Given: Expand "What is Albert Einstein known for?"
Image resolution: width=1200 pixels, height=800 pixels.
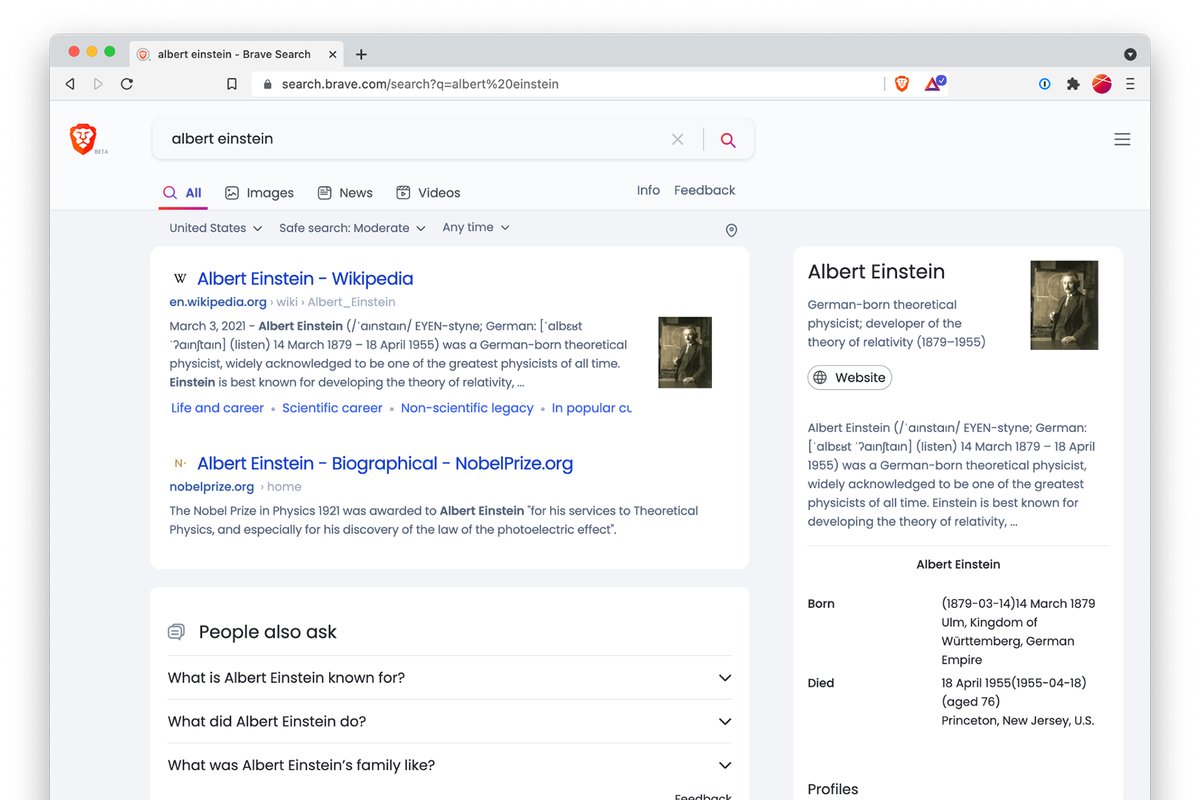Looking at the screenshot, I should coord(448,677).
